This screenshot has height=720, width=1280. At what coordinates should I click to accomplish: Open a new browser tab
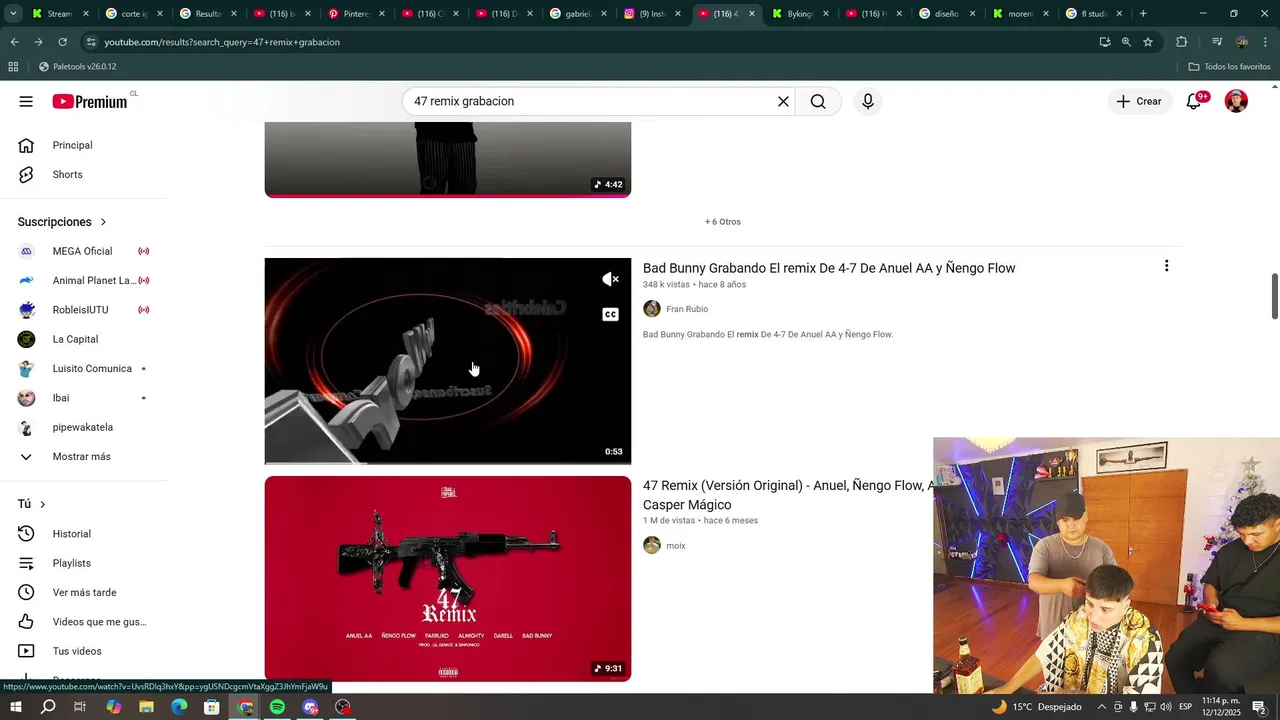tap(1143, 14)
